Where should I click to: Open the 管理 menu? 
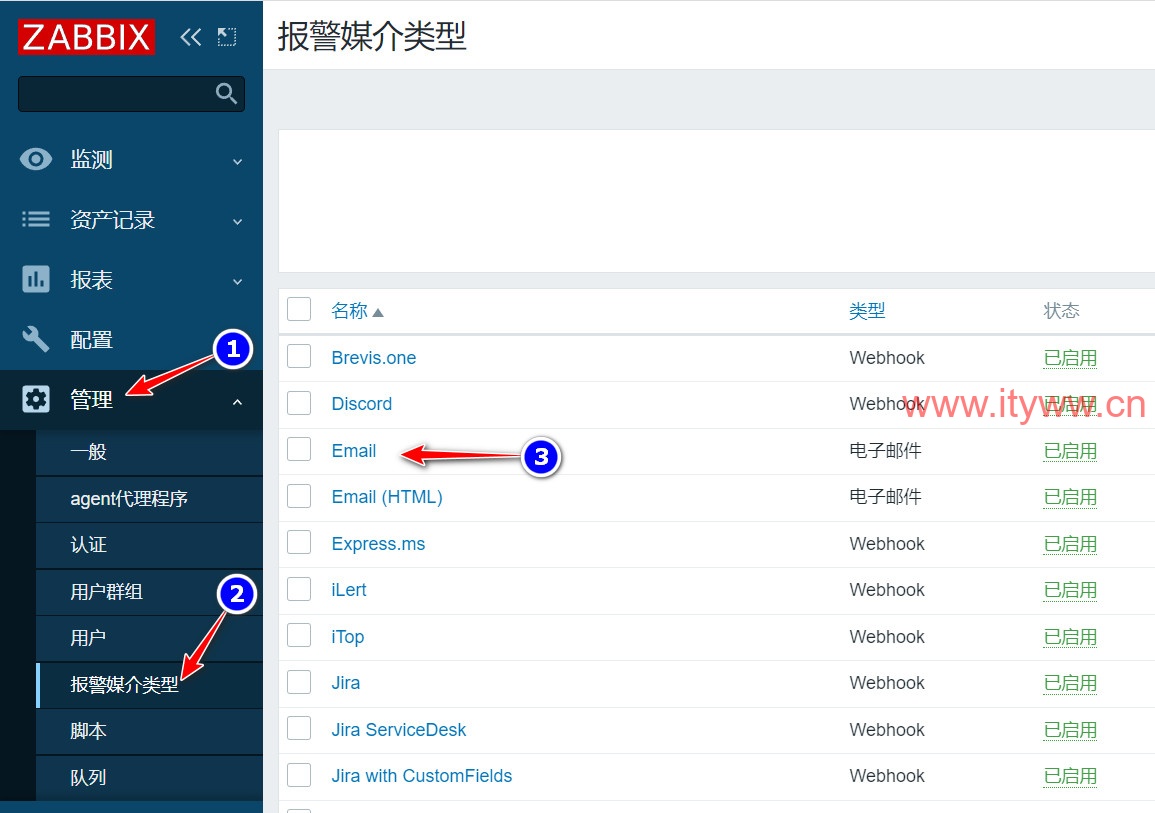(x=131, y=400)
